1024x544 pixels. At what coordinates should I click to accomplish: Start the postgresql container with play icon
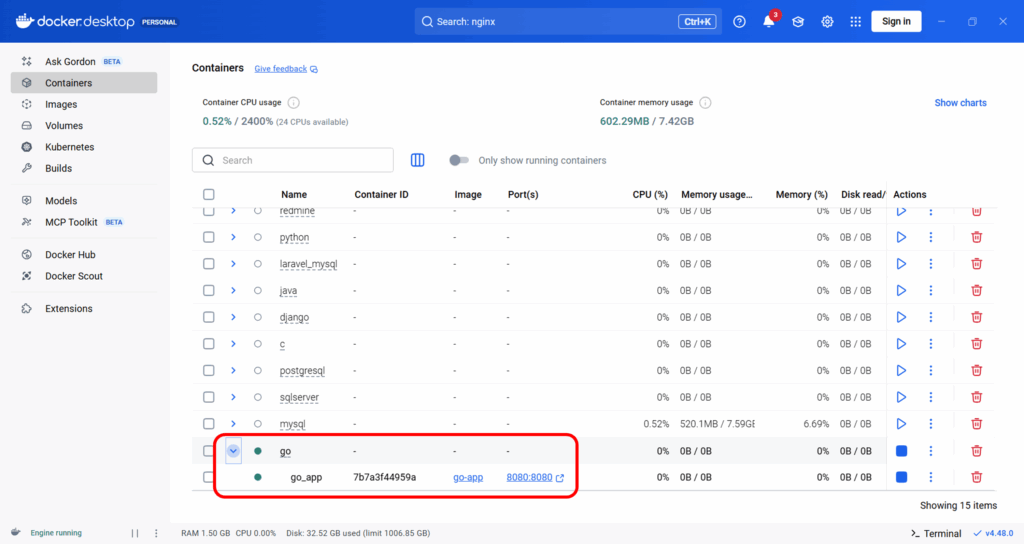tap(901, 371)
